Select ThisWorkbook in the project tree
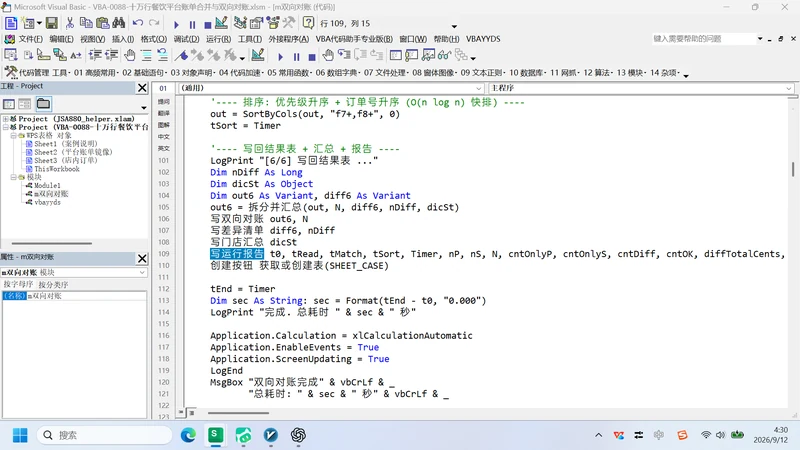 [57, 169]
